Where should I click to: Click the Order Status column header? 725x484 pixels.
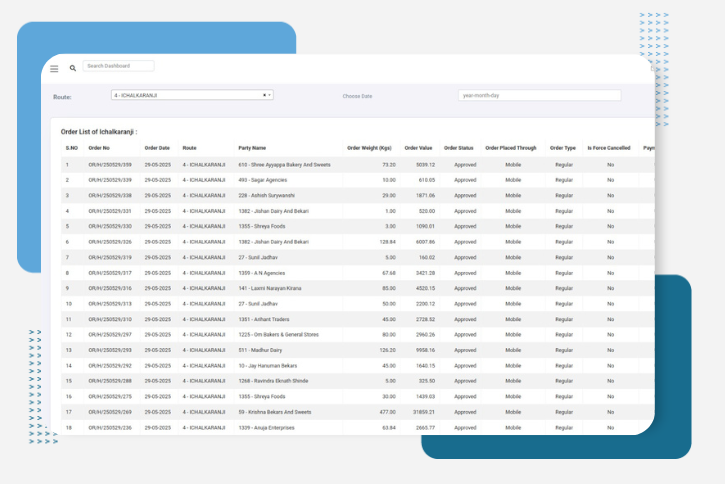[x=458, y=148]
